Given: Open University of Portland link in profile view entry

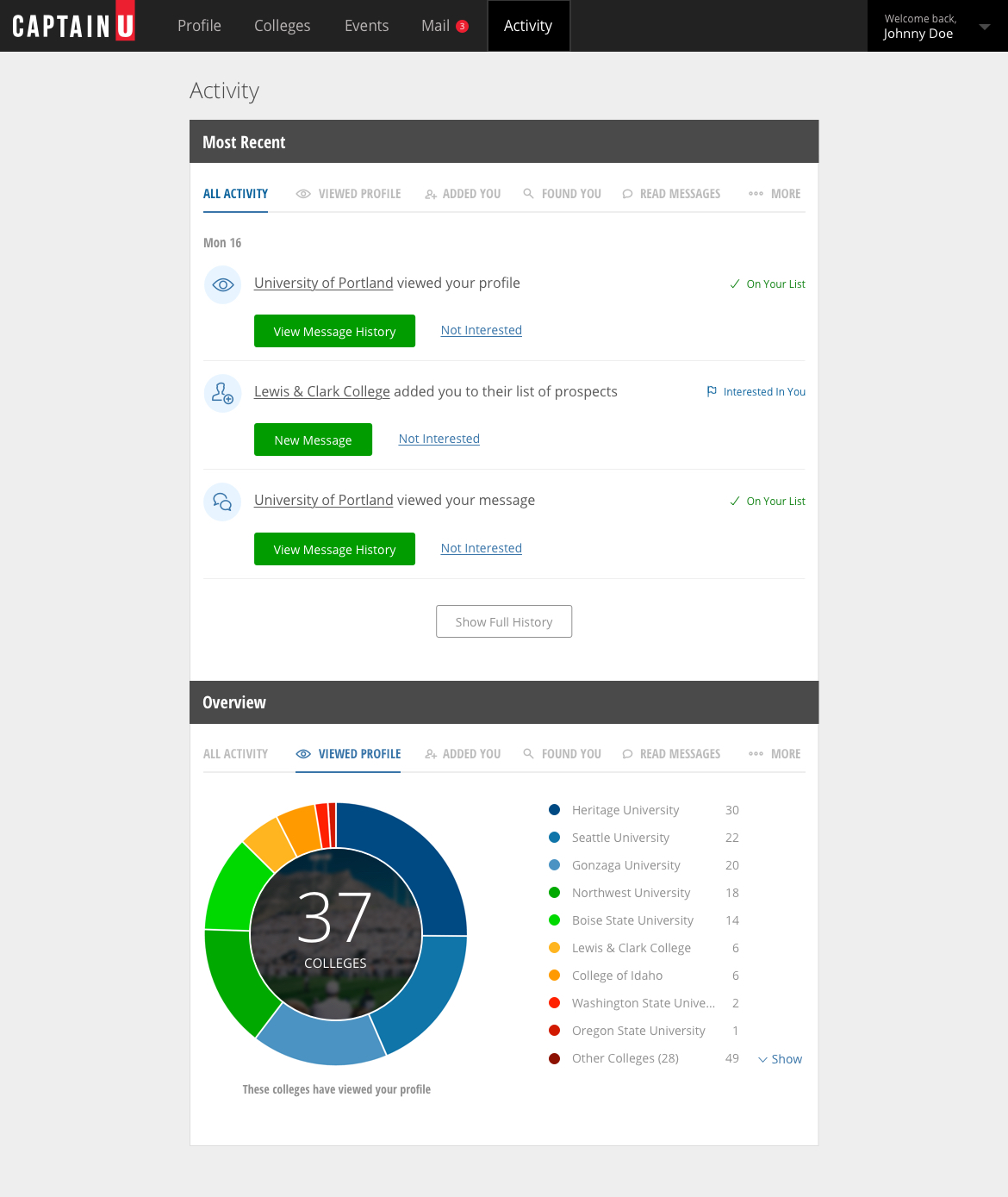Looking at the screenshot, I should pyautogui.click(x=323, y=283).
